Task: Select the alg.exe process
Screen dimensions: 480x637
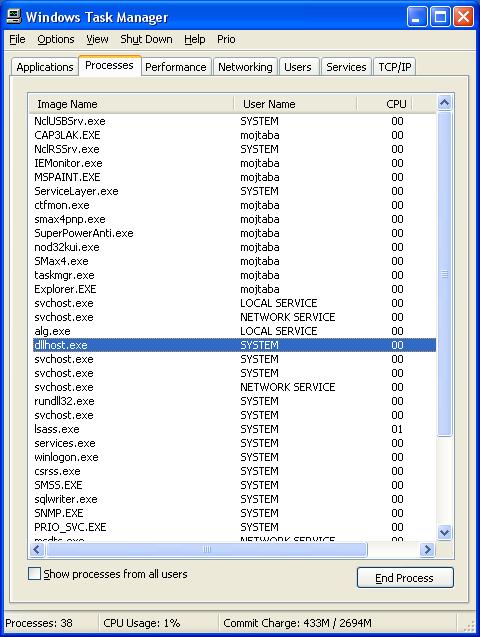Action: (x=234, y=331)
